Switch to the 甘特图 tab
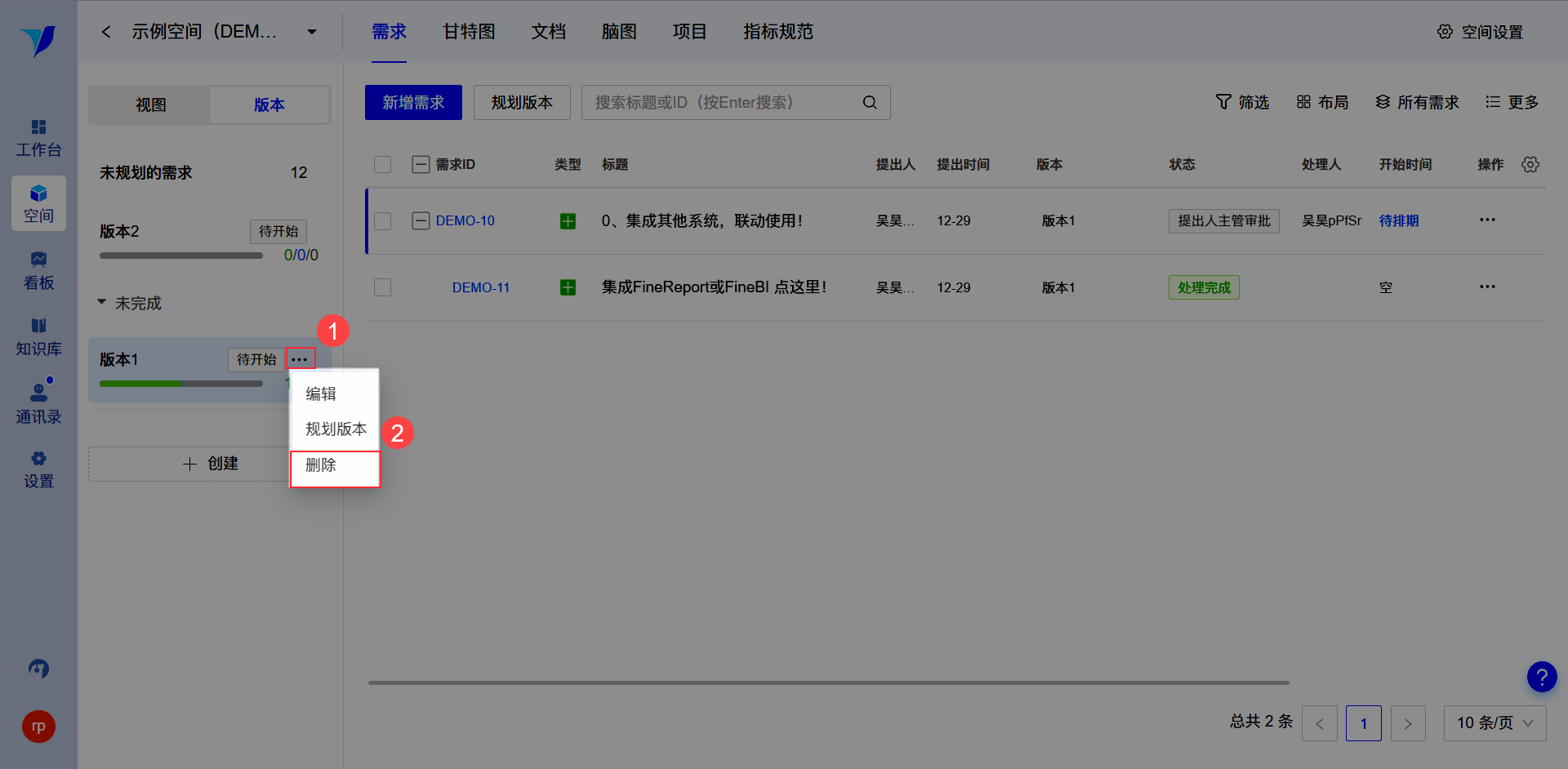Screen dimensions: 1568x769 click(x=469, y=32)
